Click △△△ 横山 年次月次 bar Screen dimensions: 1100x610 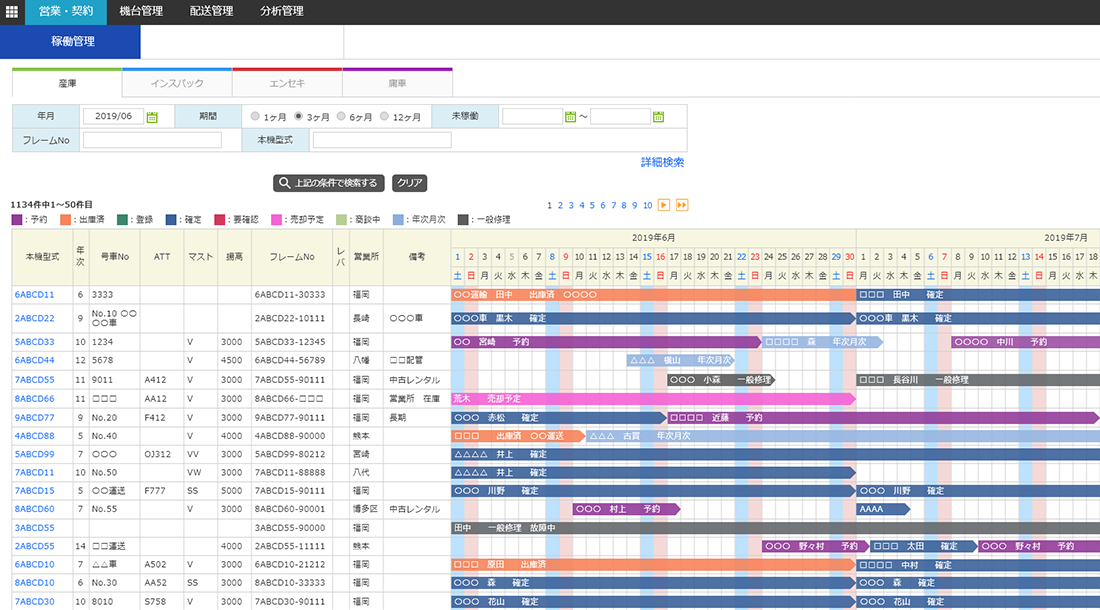(680, 360)
